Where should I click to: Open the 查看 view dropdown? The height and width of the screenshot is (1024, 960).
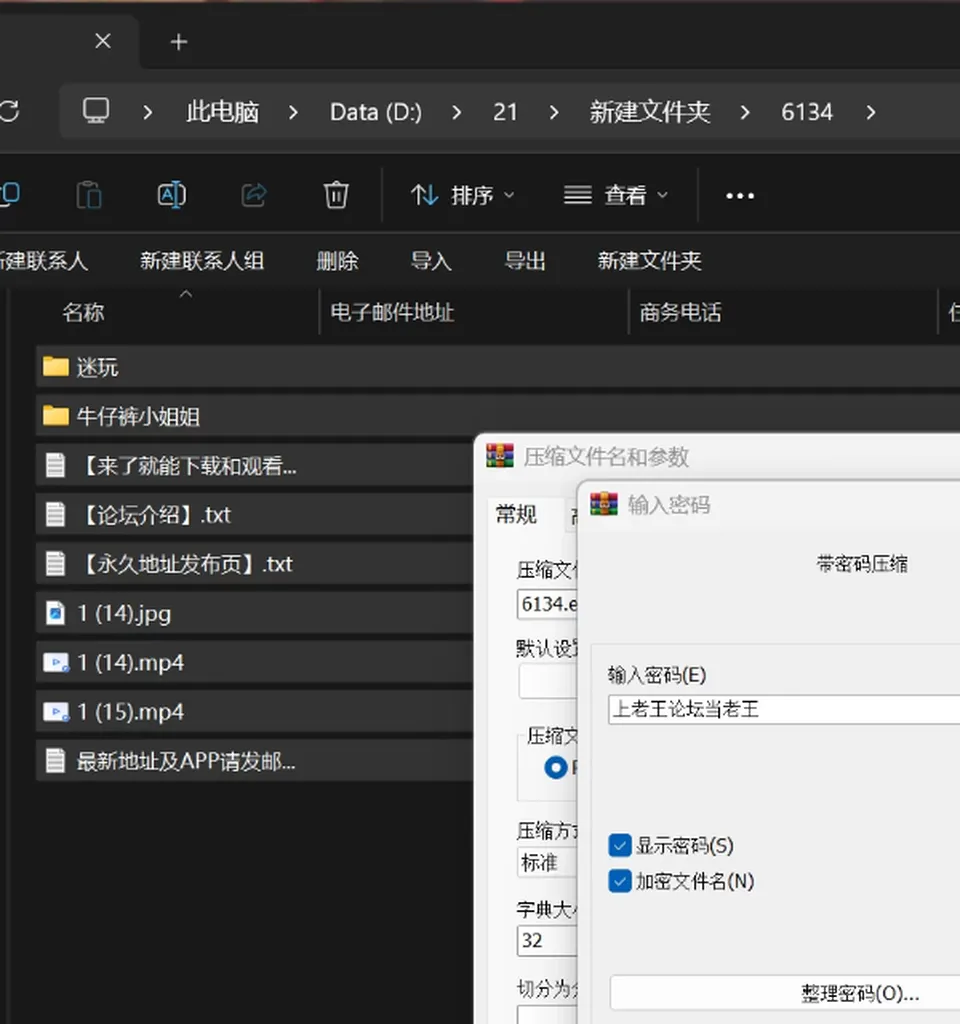pos(616,195)
